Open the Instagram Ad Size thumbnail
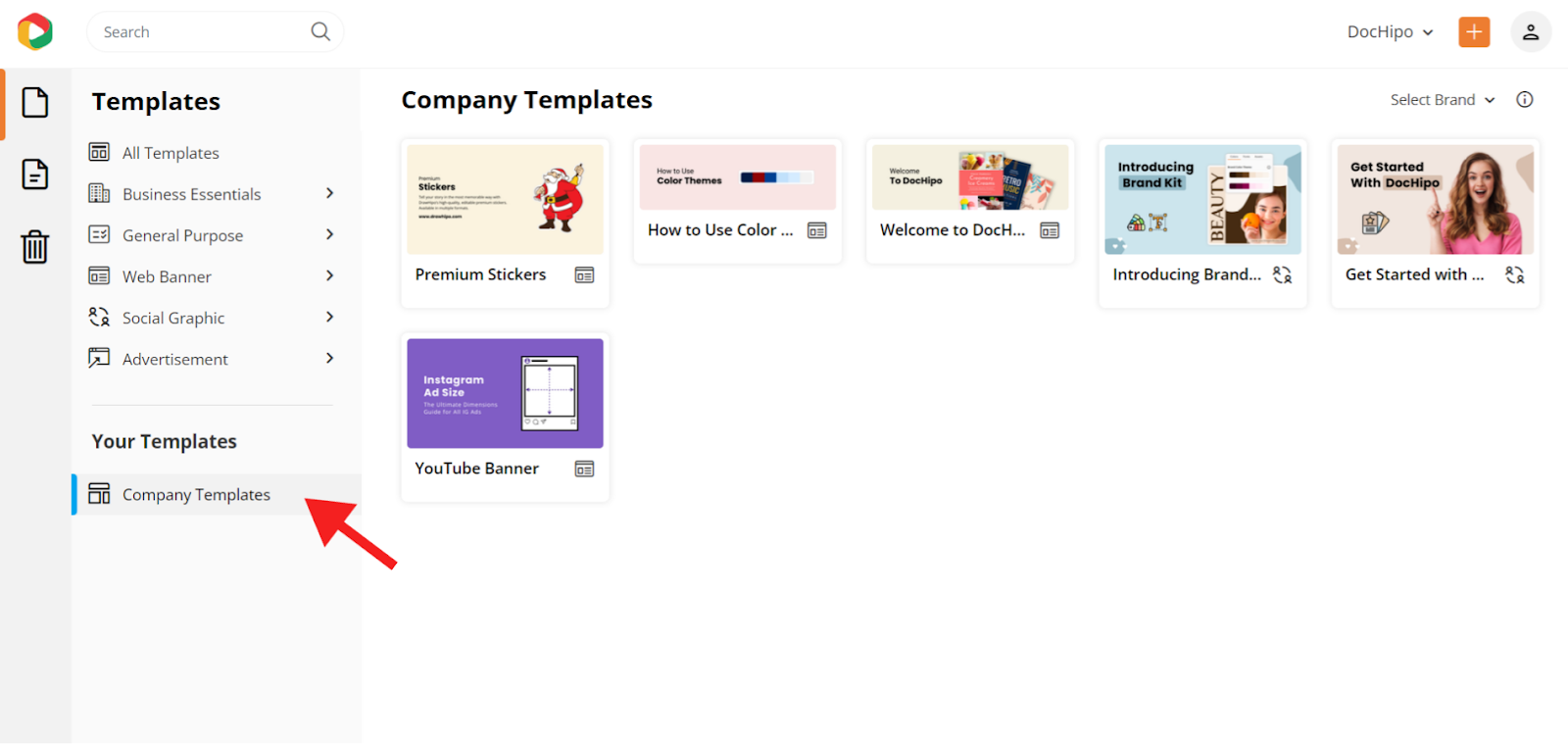The width and height of the screenshot is (1568, 745). (505, 393)
